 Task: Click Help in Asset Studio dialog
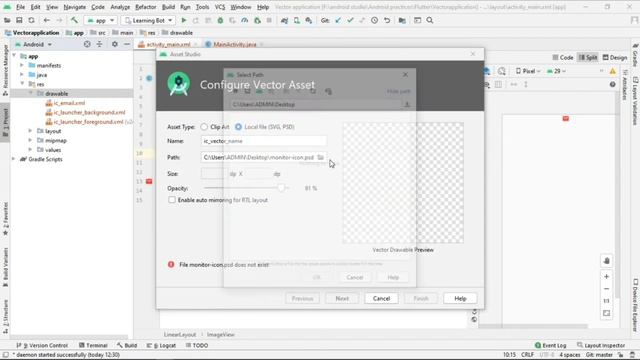click(x=460, y=298)
